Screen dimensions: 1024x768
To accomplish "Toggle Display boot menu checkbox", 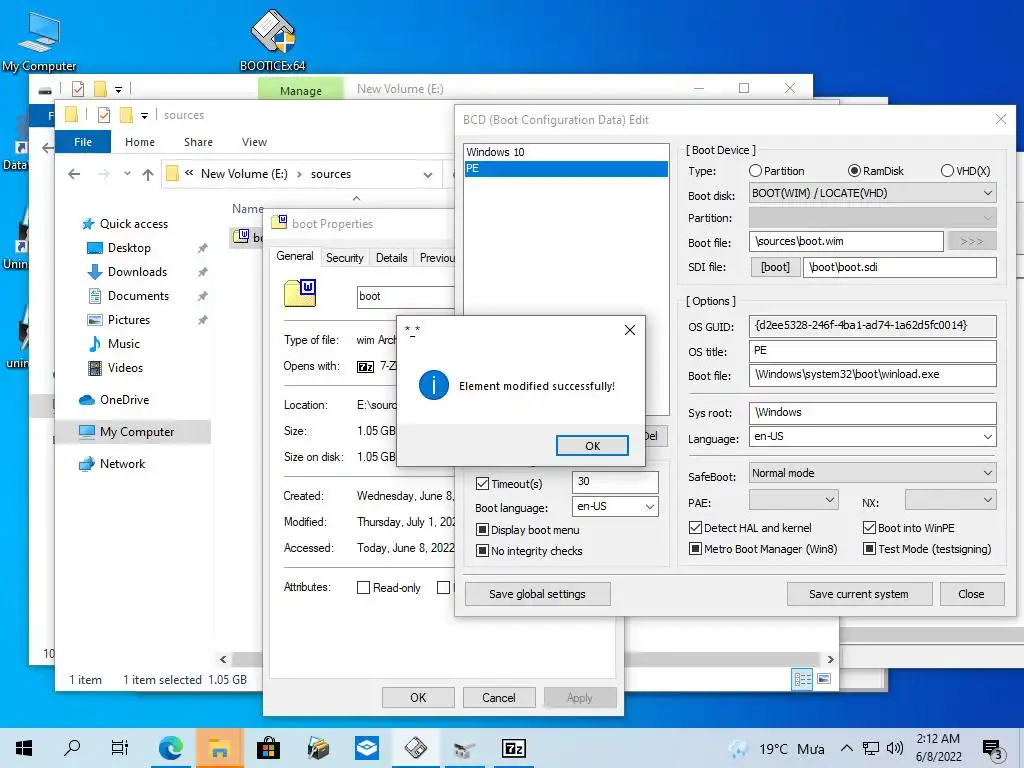I will pos(483,530).
